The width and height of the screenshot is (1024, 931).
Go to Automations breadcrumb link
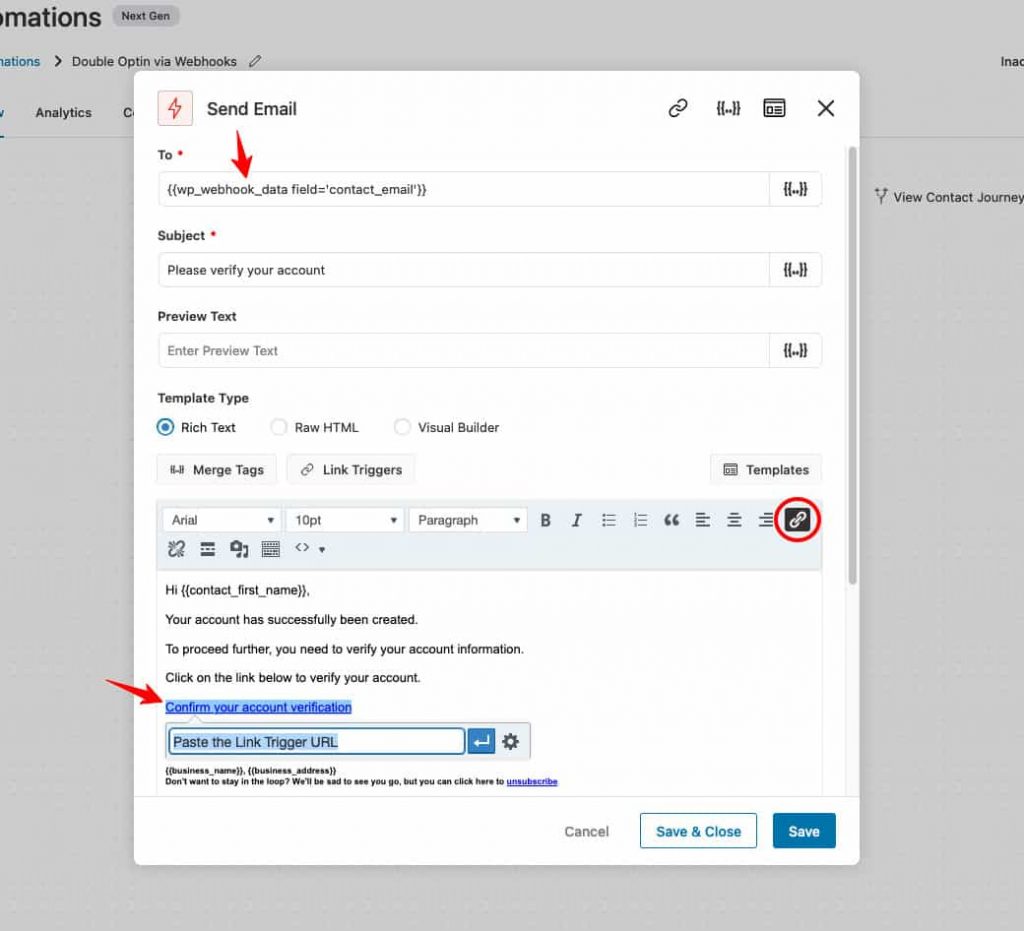click(20, 61)
